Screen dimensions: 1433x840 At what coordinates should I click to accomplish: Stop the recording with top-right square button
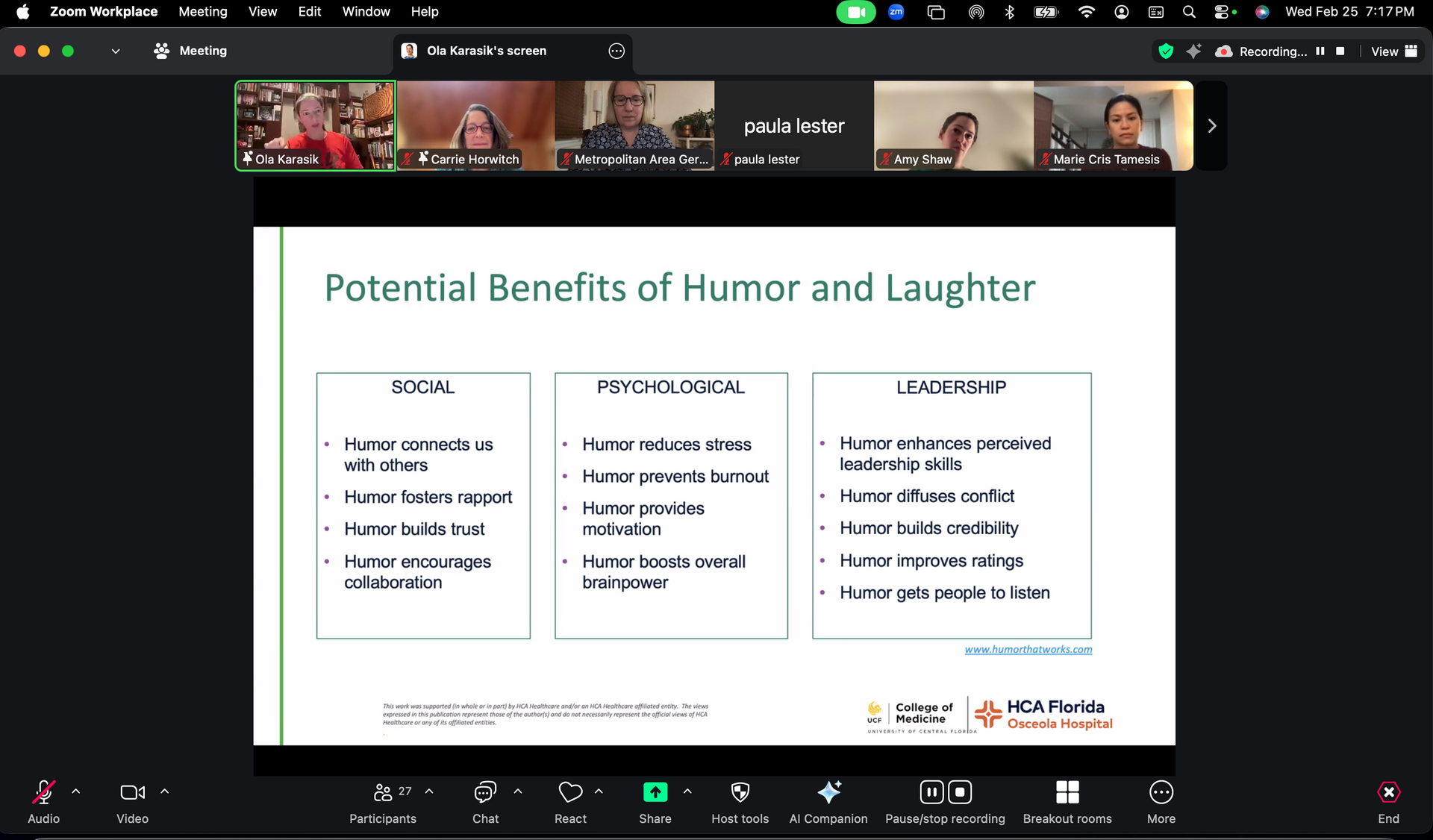(x=1340, y=51)
